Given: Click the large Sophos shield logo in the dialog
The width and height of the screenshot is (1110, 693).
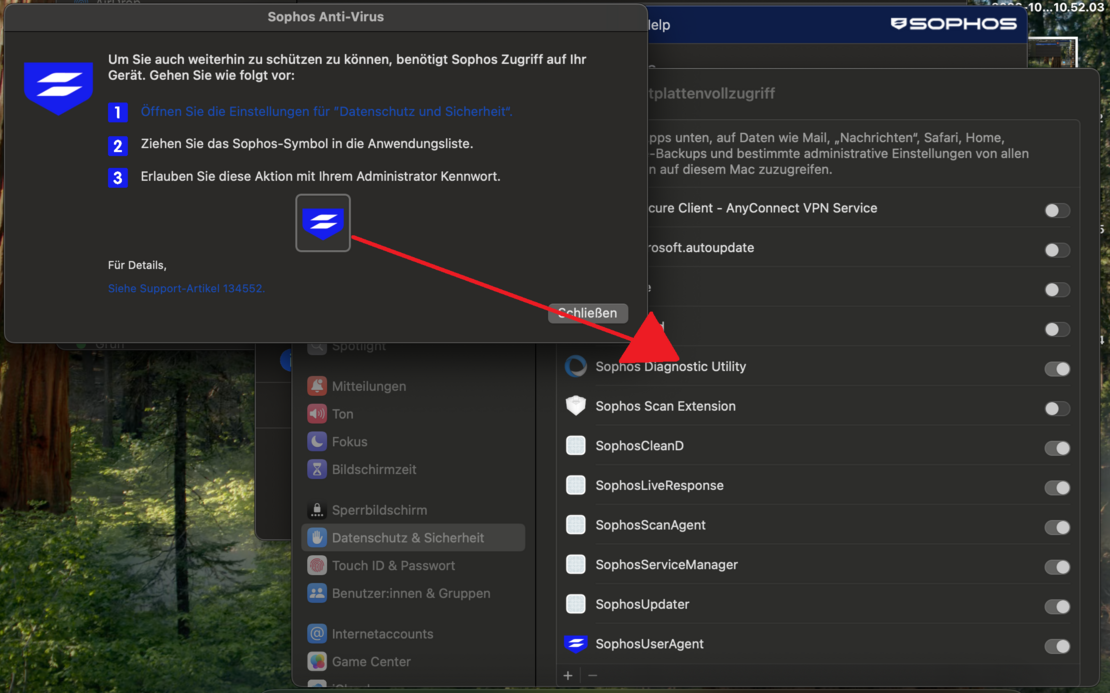Looking at the screenshot, I should (x=59, y=88).
